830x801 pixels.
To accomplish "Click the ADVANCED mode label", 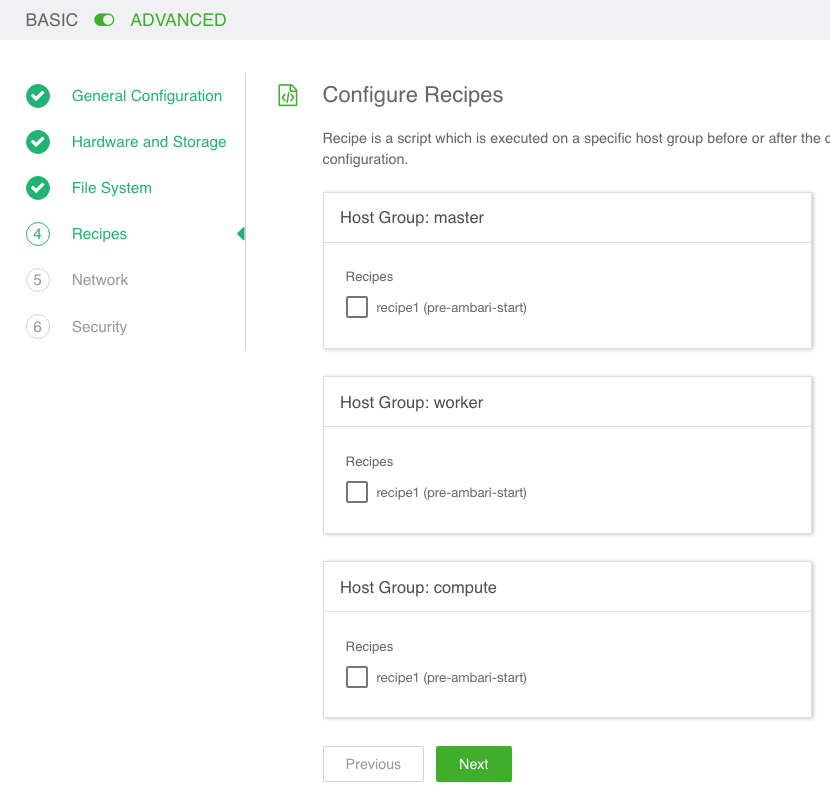I will 178,20.
